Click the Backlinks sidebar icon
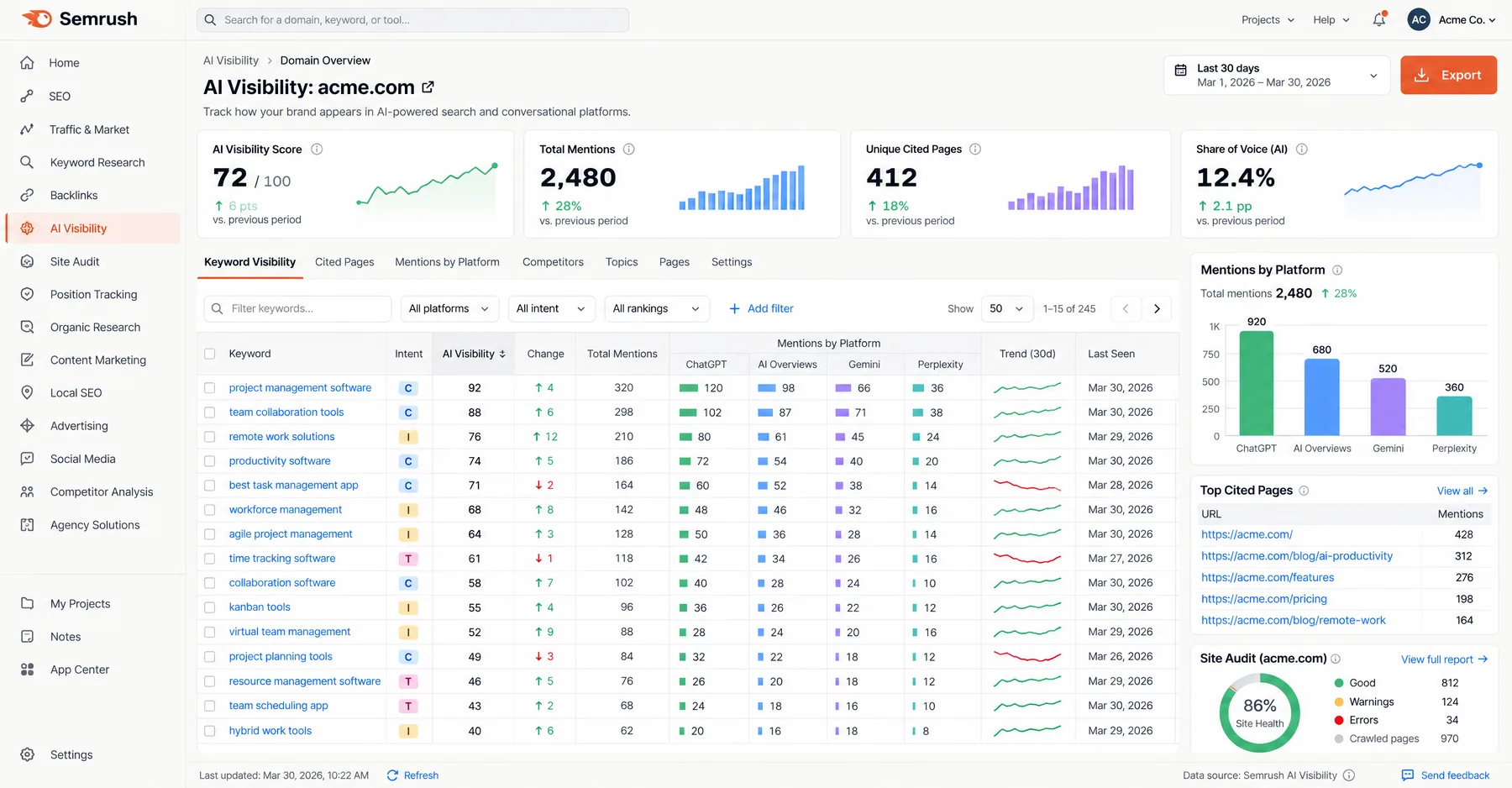1512x788 pixels. coord(27,195)
